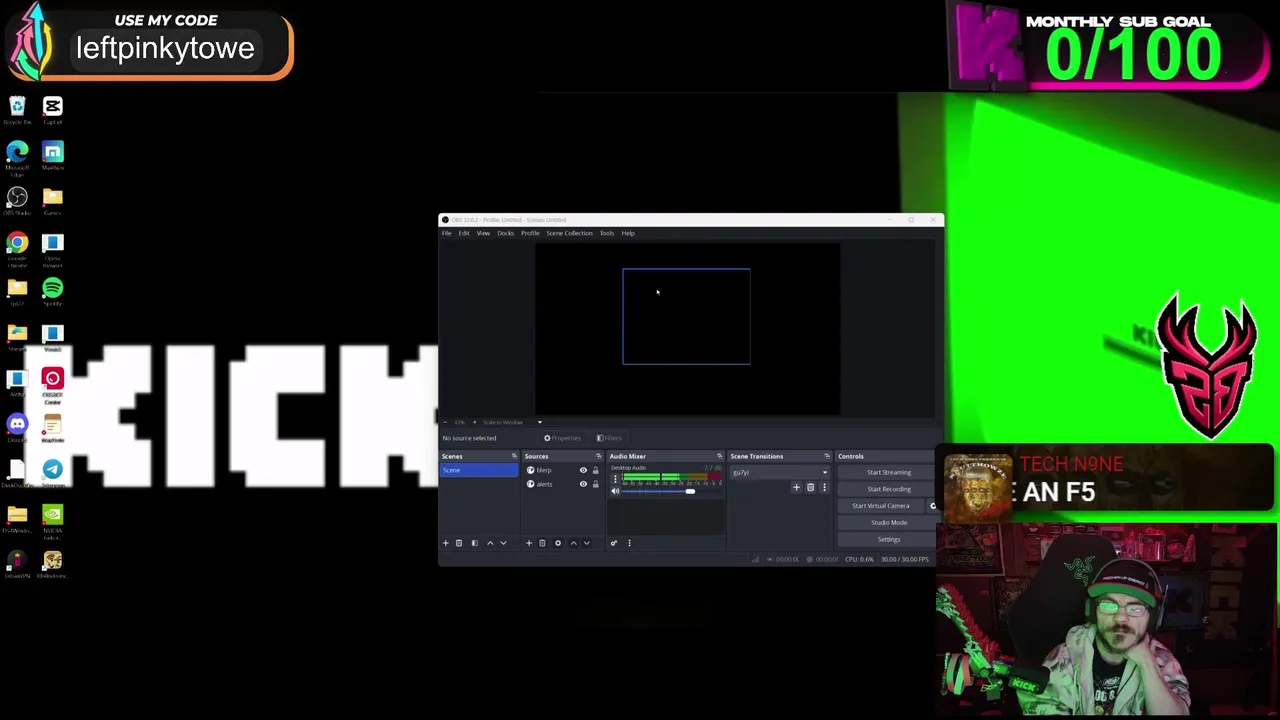Screen dimensions: 1280x720
Task: Click the Properties button above the docks
Action: coord(563,438)
